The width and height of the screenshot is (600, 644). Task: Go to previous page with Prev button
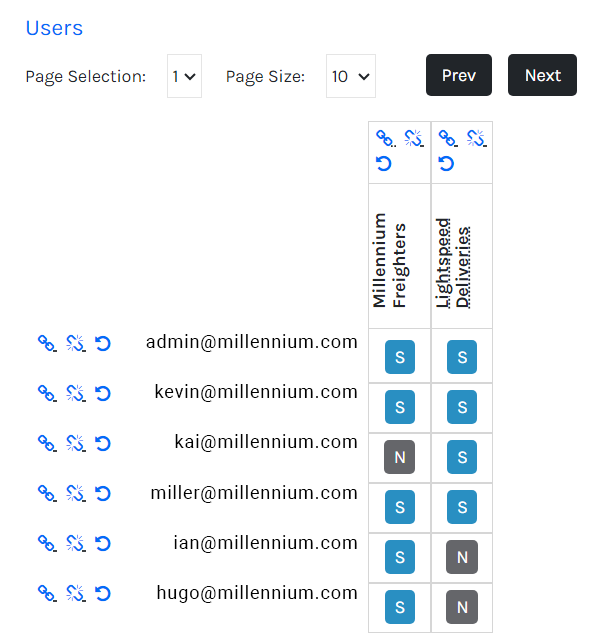coord(459,75)
